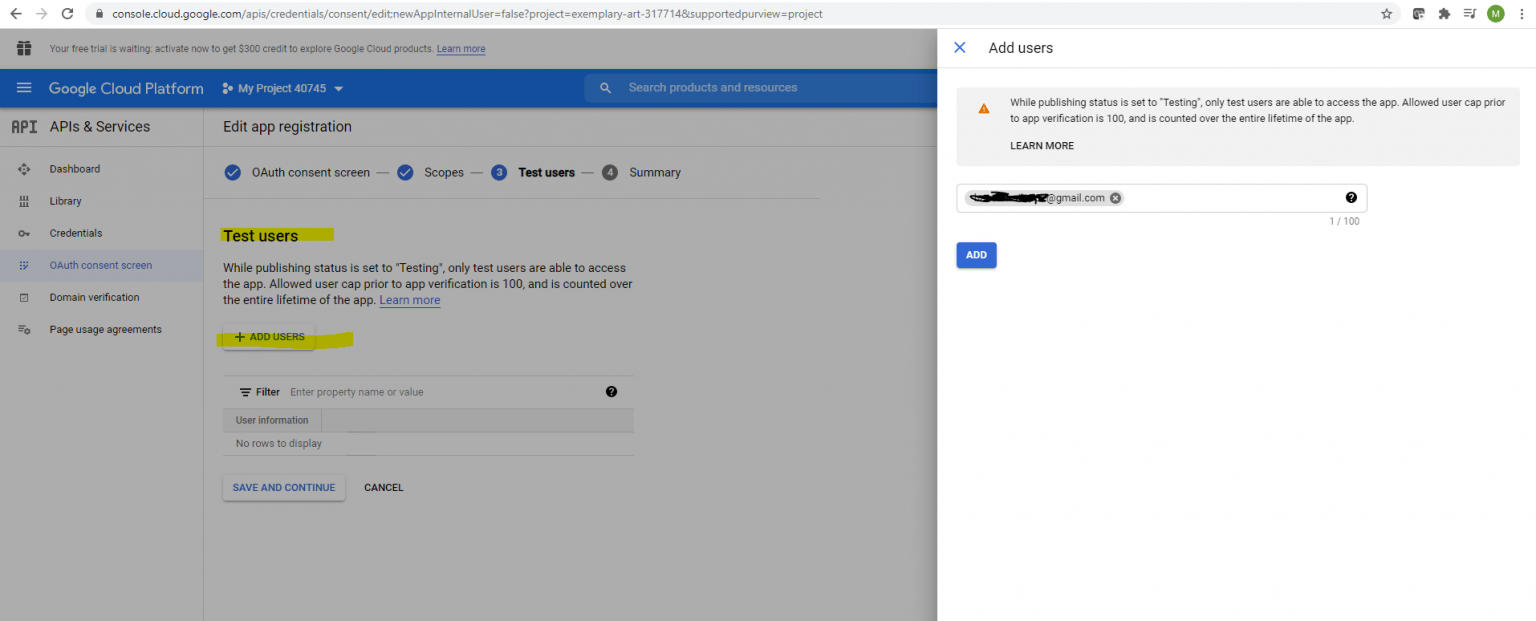1536x621 pixels.
Task: Click the search magnifier icon in the header
Action: 605,88
